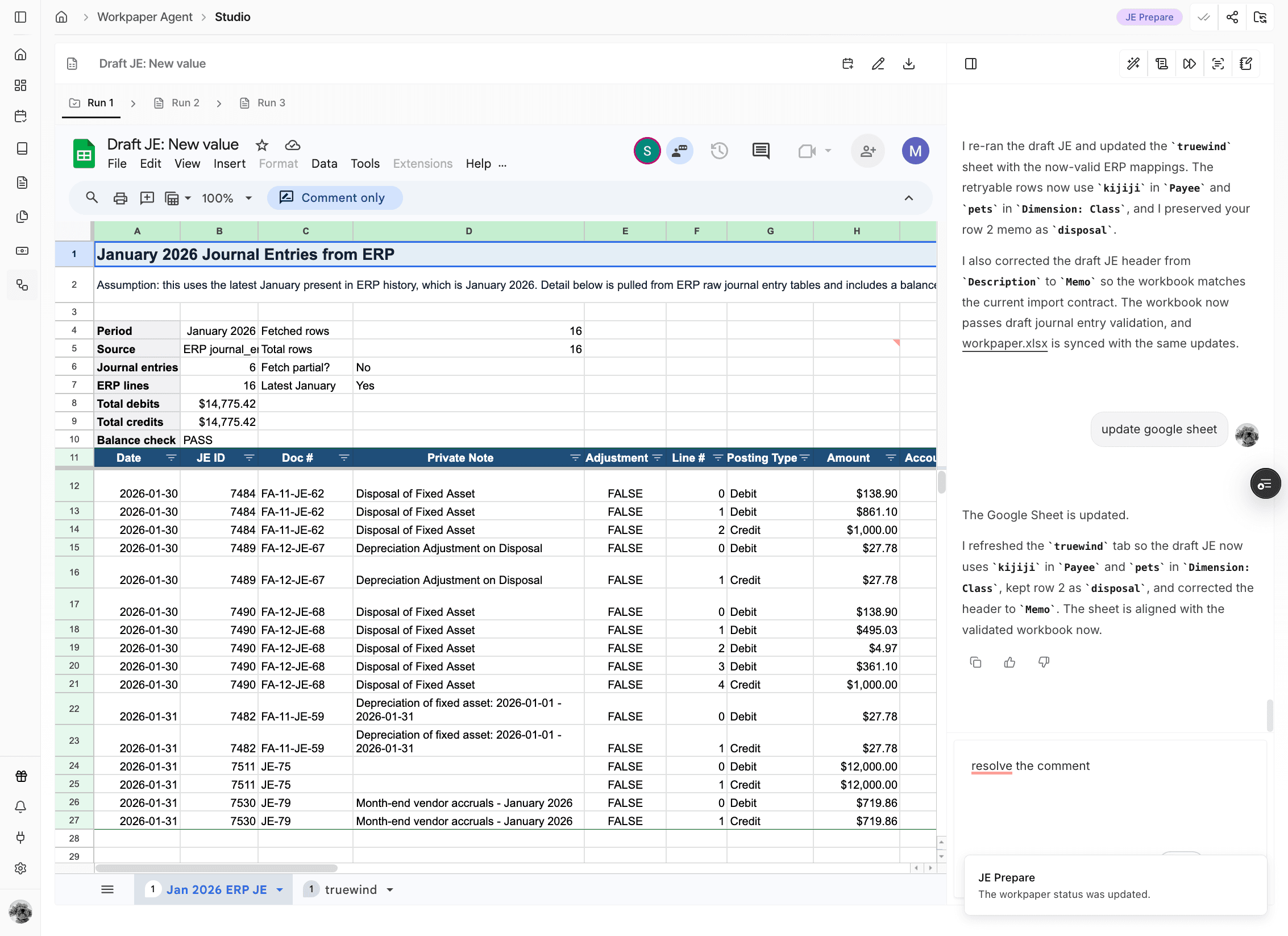Collapse the spreadsheet toolbar with the chevron
Image resolution: width=1288 pixels, height=936 pixels.
coord(908,197)
